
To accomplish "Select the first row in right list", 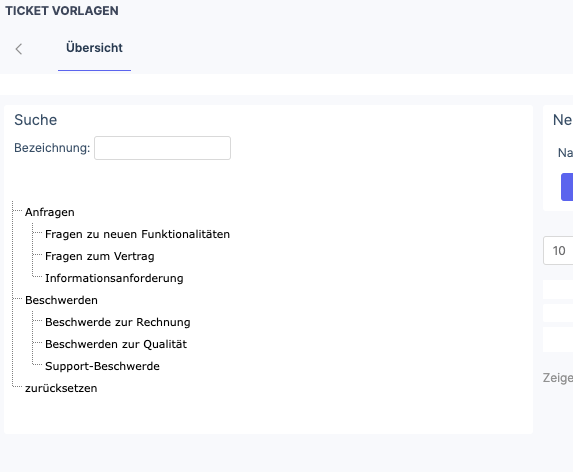I will point(558,289).
